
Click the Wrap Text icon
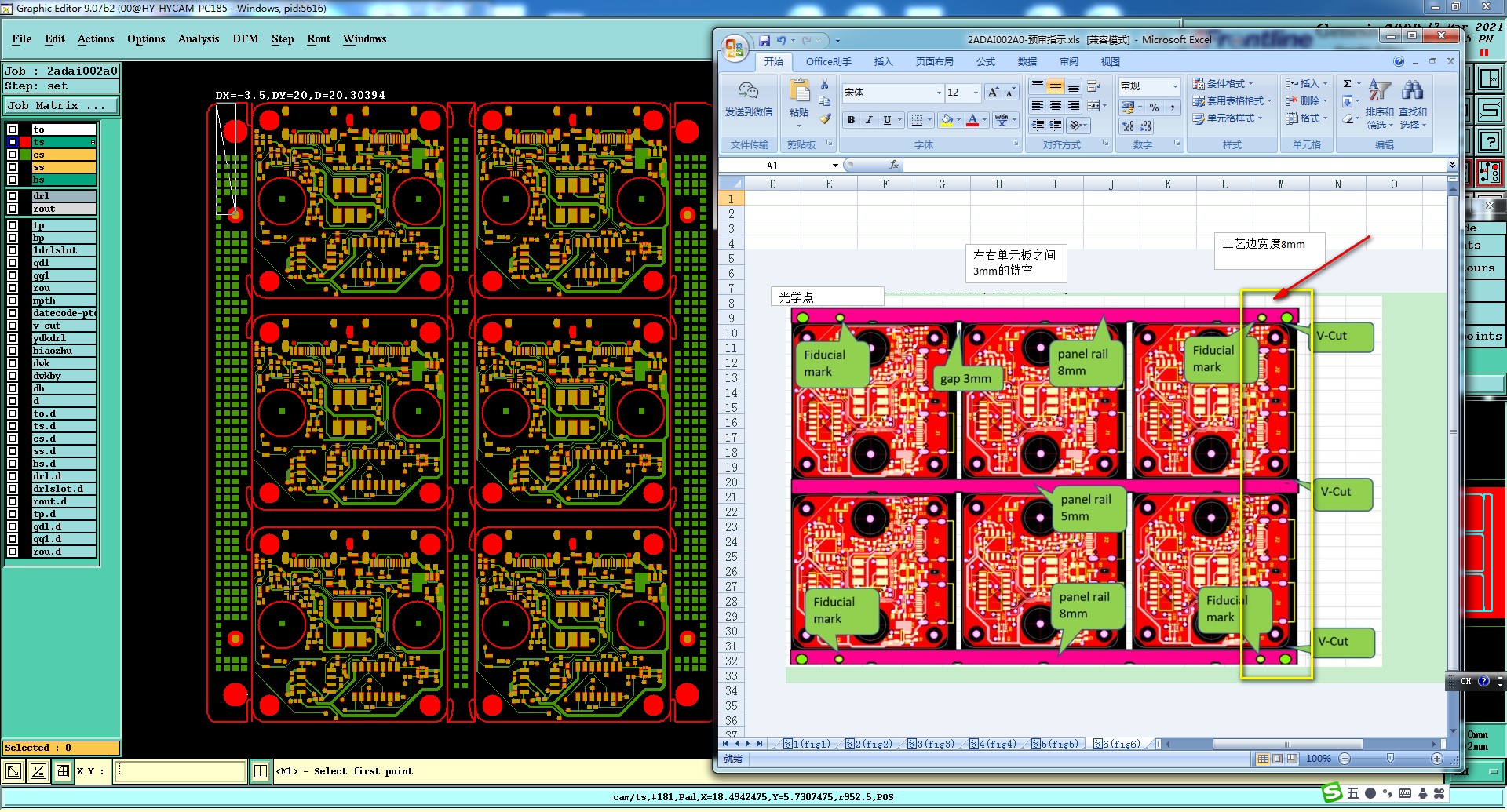[1093, 86]
